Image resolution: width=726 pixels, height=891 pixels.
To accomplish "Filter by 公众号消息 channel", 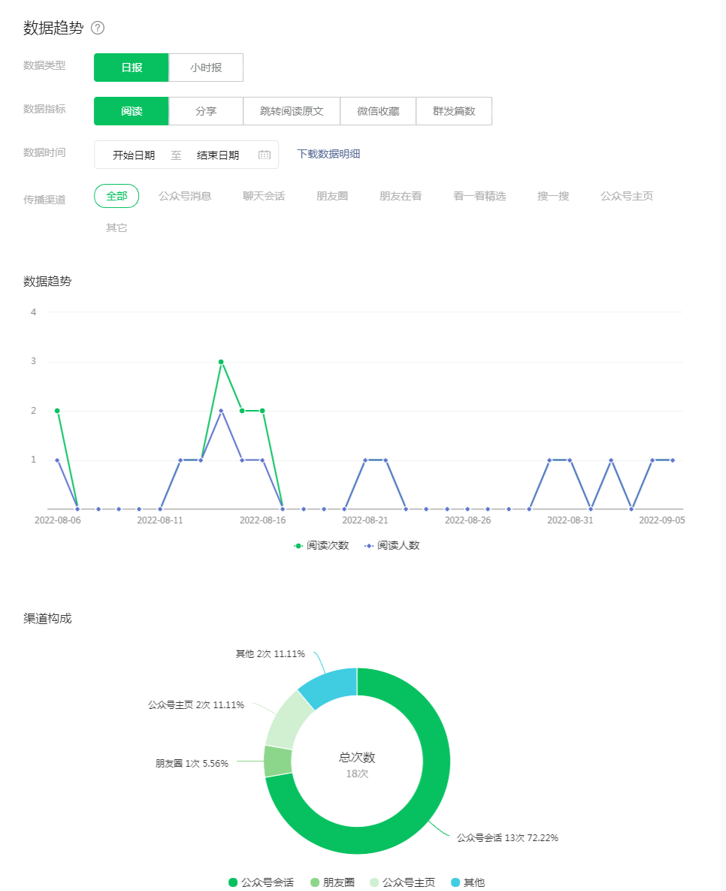I will coord(185,196).
